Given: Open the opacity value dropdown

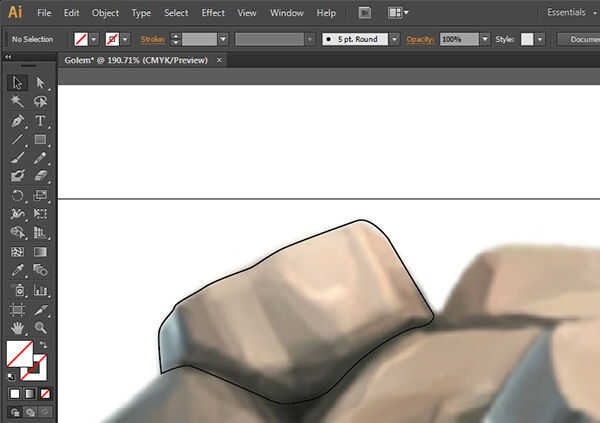Looking at the screenshot, I should 485,39.
